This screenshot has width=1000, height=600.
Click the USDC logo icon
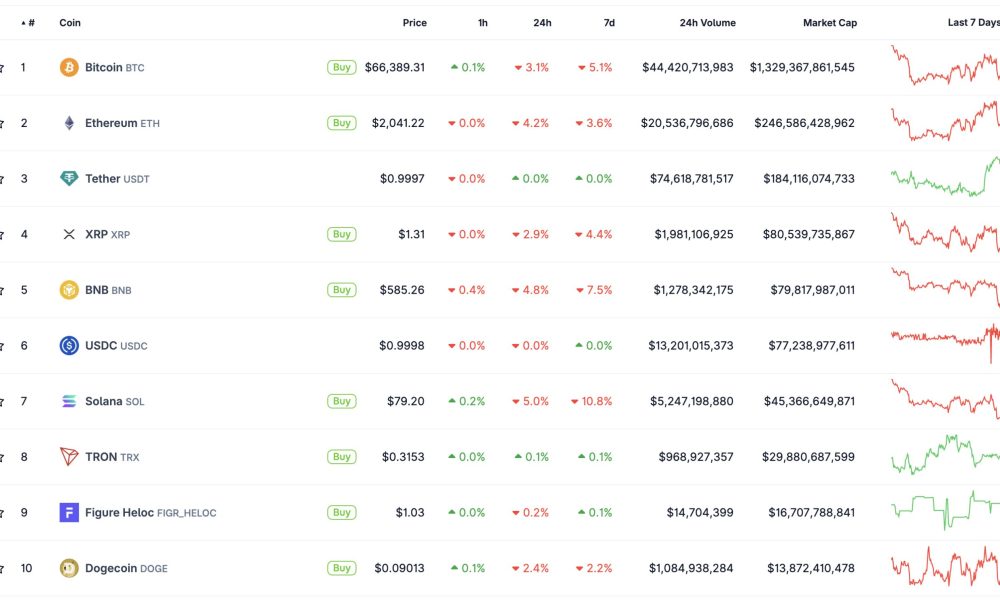68,345
